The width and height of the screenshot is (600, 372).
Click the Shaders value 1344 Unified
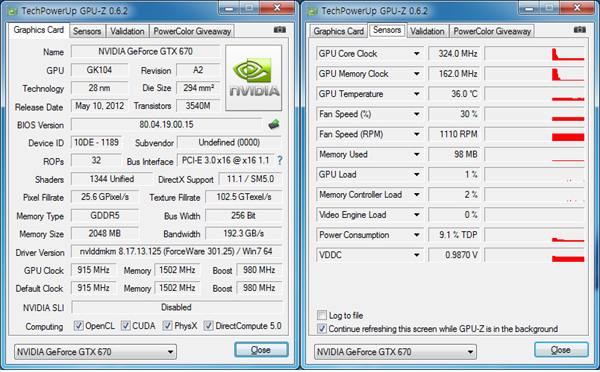tap(112, 179)
